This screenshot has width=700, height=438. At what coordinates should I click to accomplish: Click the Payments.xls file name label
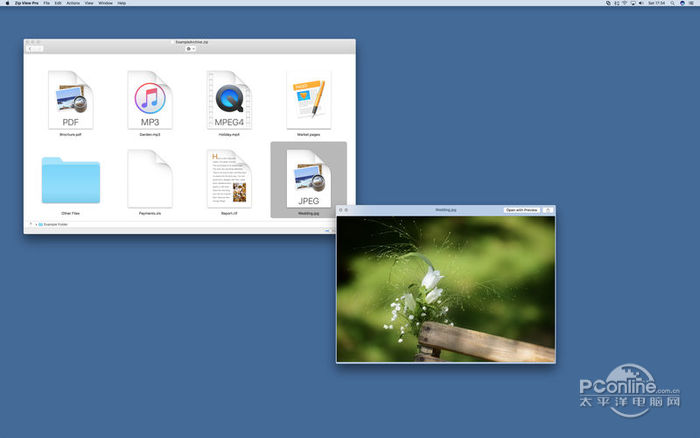coord(150,213)
